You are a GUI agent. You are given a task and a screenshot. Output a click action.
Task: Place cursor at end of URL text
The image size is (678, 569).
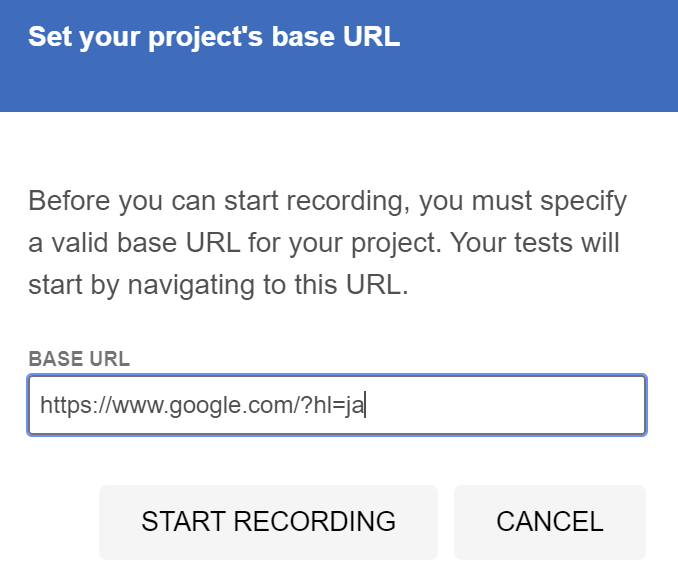click(365, 406)
